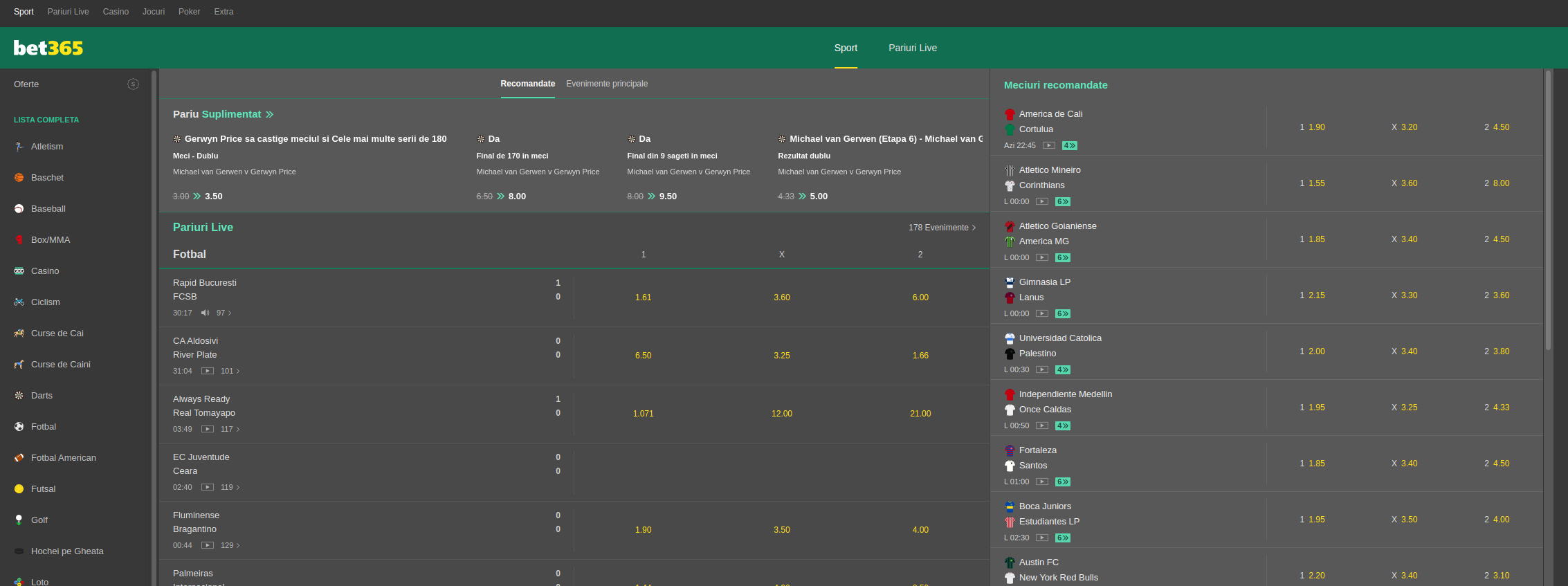Click the Golf icon in sidebar

(19, 520)
